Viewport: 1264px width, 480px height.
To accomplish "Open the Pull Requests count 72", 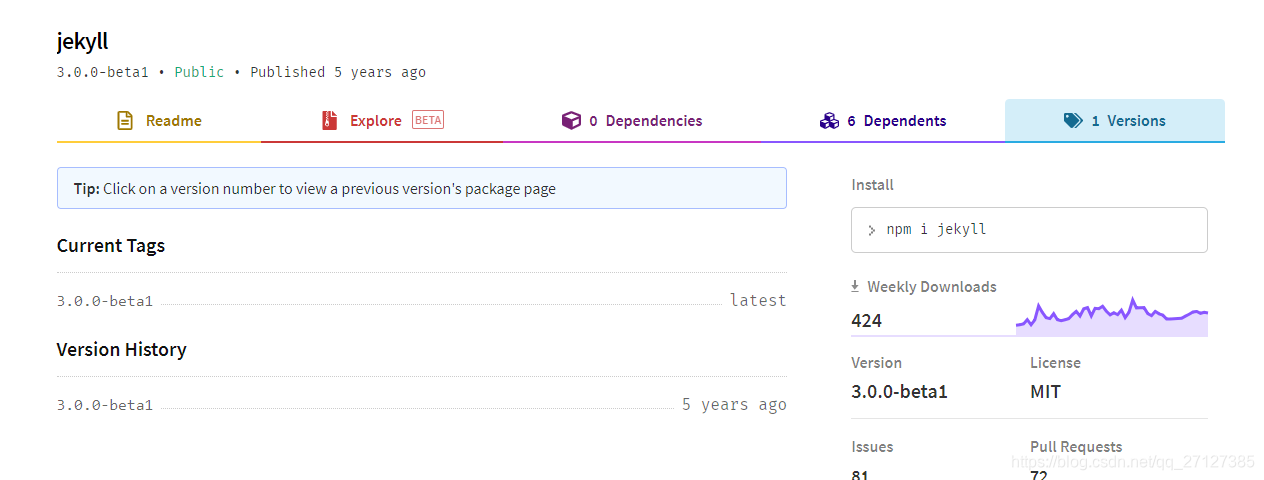I will pyautogui.click(x=1039, y=474).
